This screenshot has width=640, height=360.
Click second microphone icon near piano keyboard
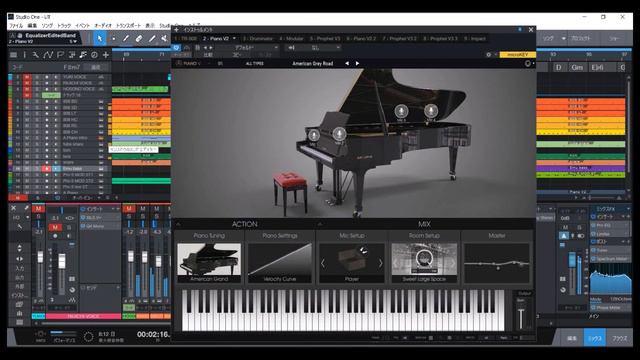pos(339,133)
